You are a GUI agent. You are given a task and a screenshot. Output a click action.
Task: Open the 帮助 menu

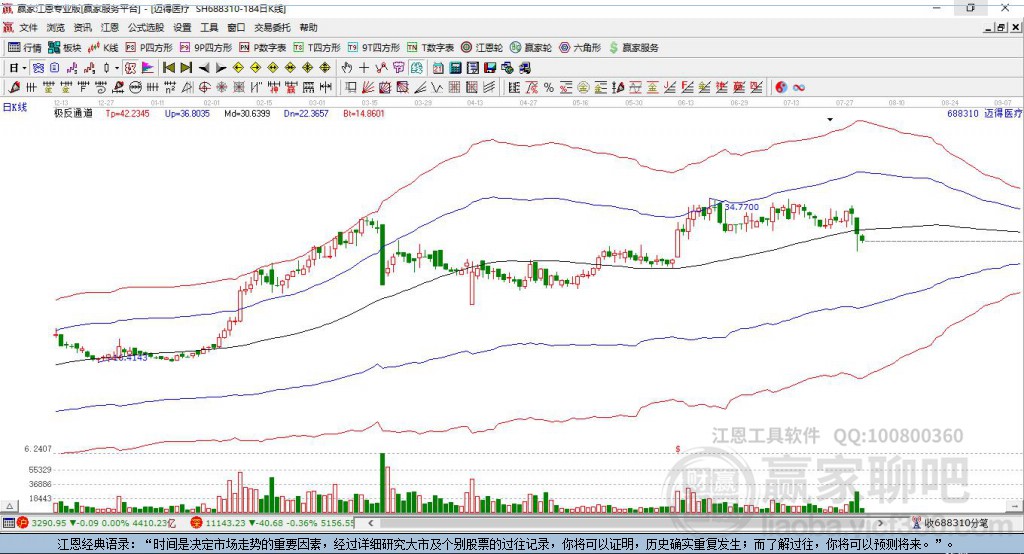point(308,27)
